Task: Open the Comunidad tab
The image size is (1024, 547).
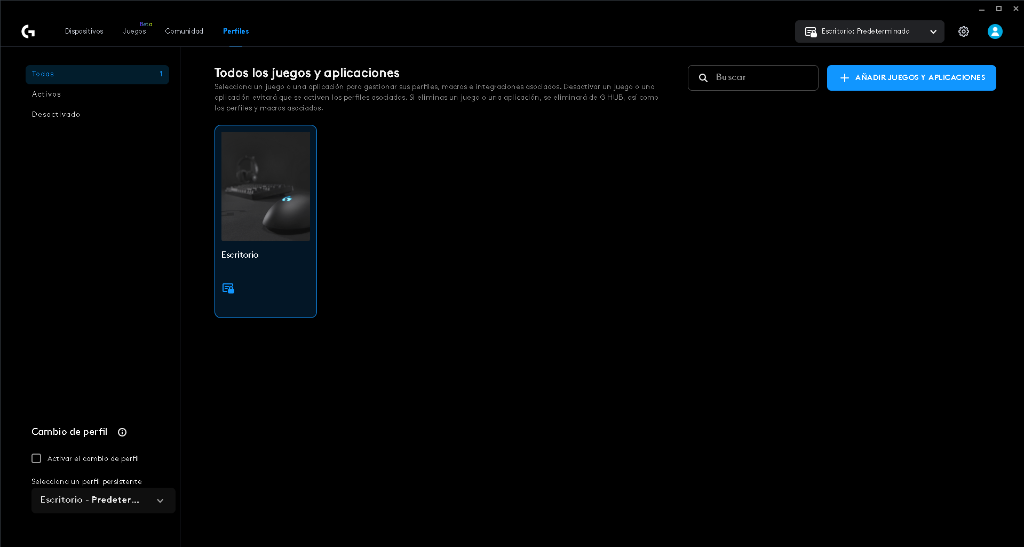Action: (184, 31)
